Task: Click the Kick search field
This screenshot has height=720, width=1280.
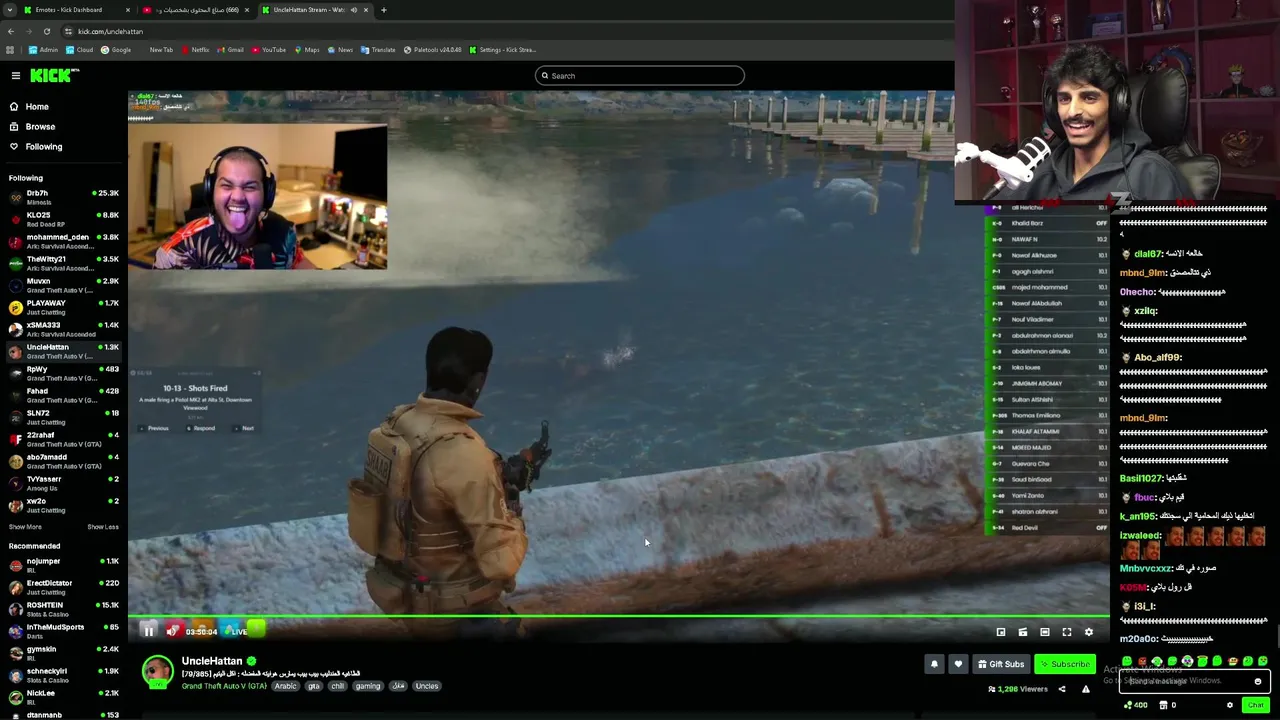Action: 640,75
